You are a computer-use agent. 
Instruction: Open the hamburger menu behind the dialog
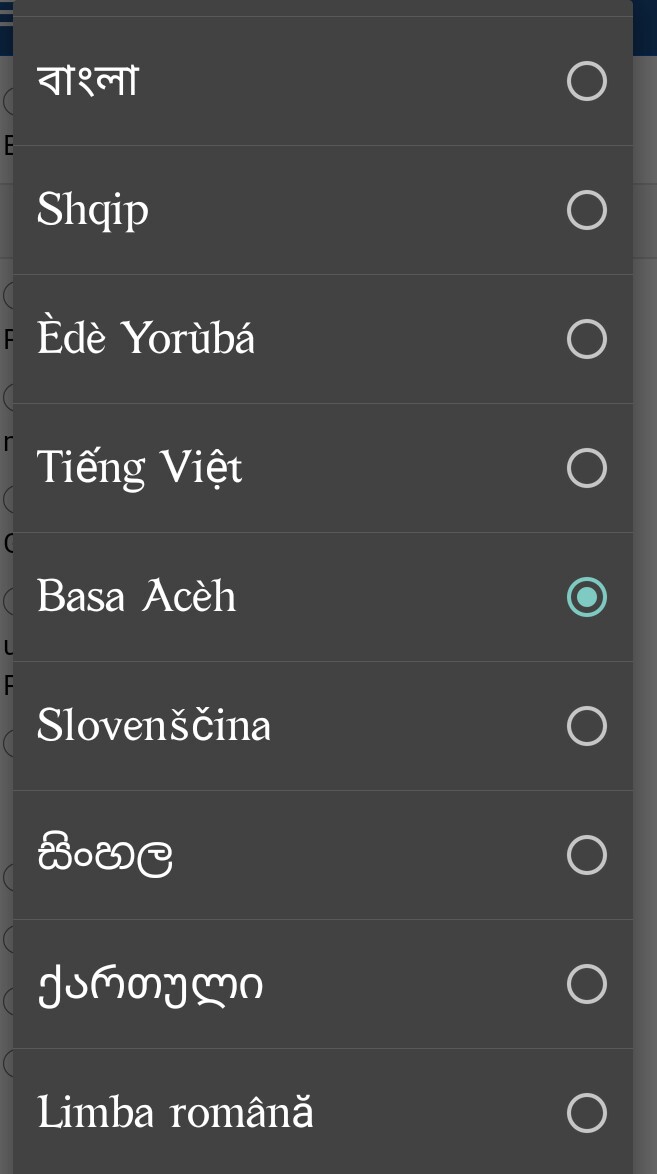(x=6, y=14)
